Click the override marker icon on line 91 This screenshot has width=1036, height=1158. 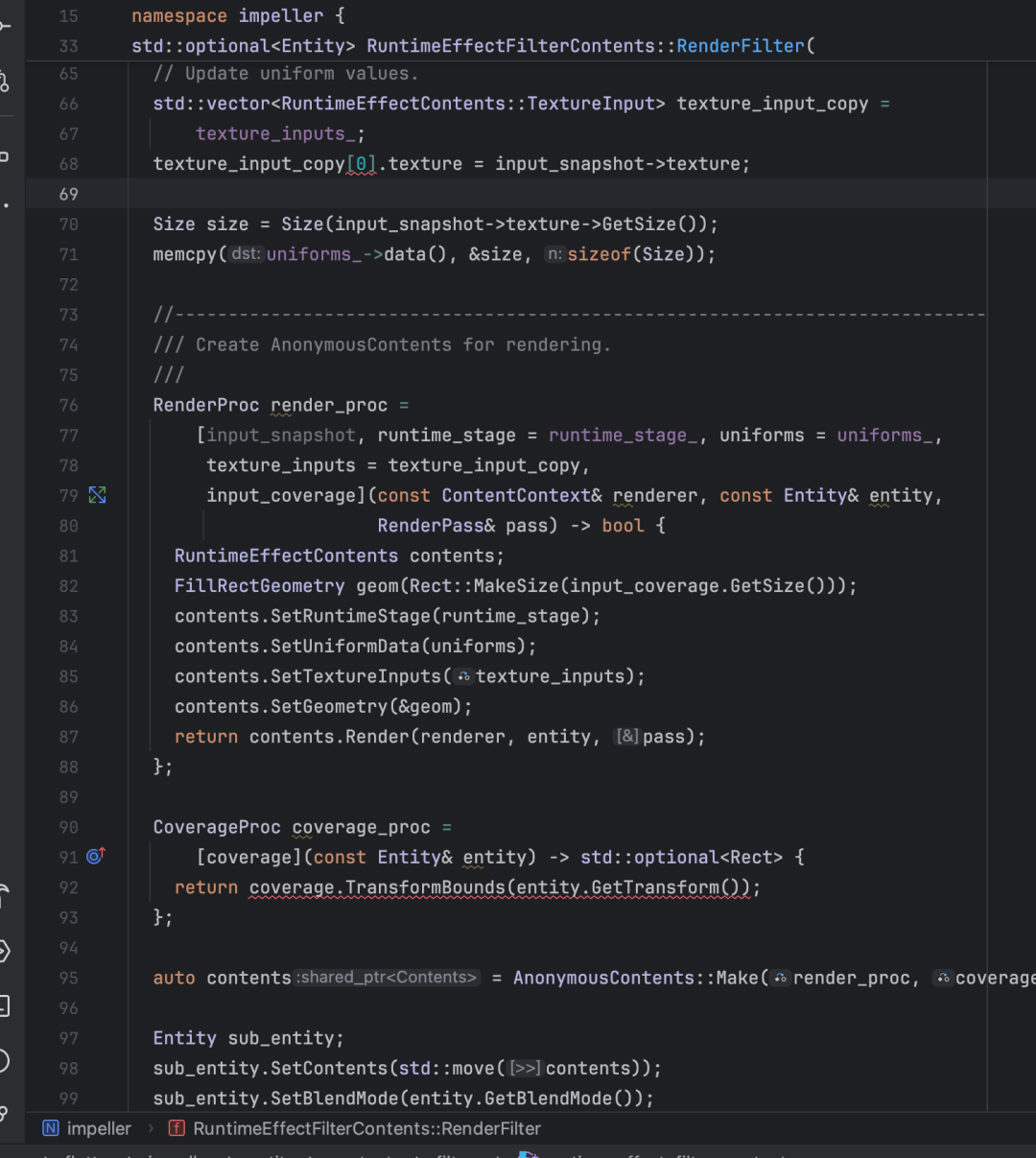tap(96, 856)
